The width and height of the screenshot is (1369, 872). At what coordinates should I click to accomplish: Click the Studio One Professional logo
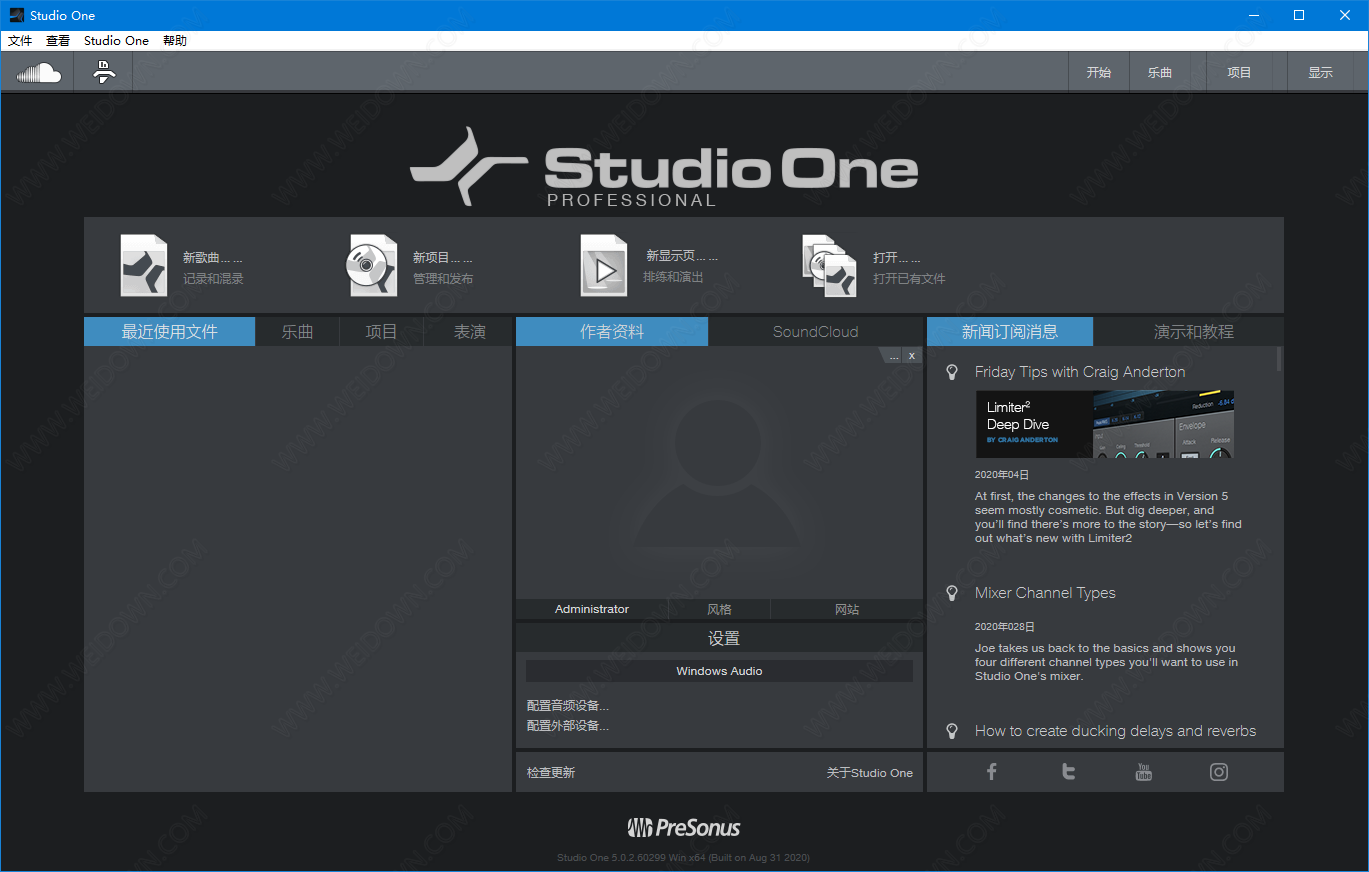point(664,168)
